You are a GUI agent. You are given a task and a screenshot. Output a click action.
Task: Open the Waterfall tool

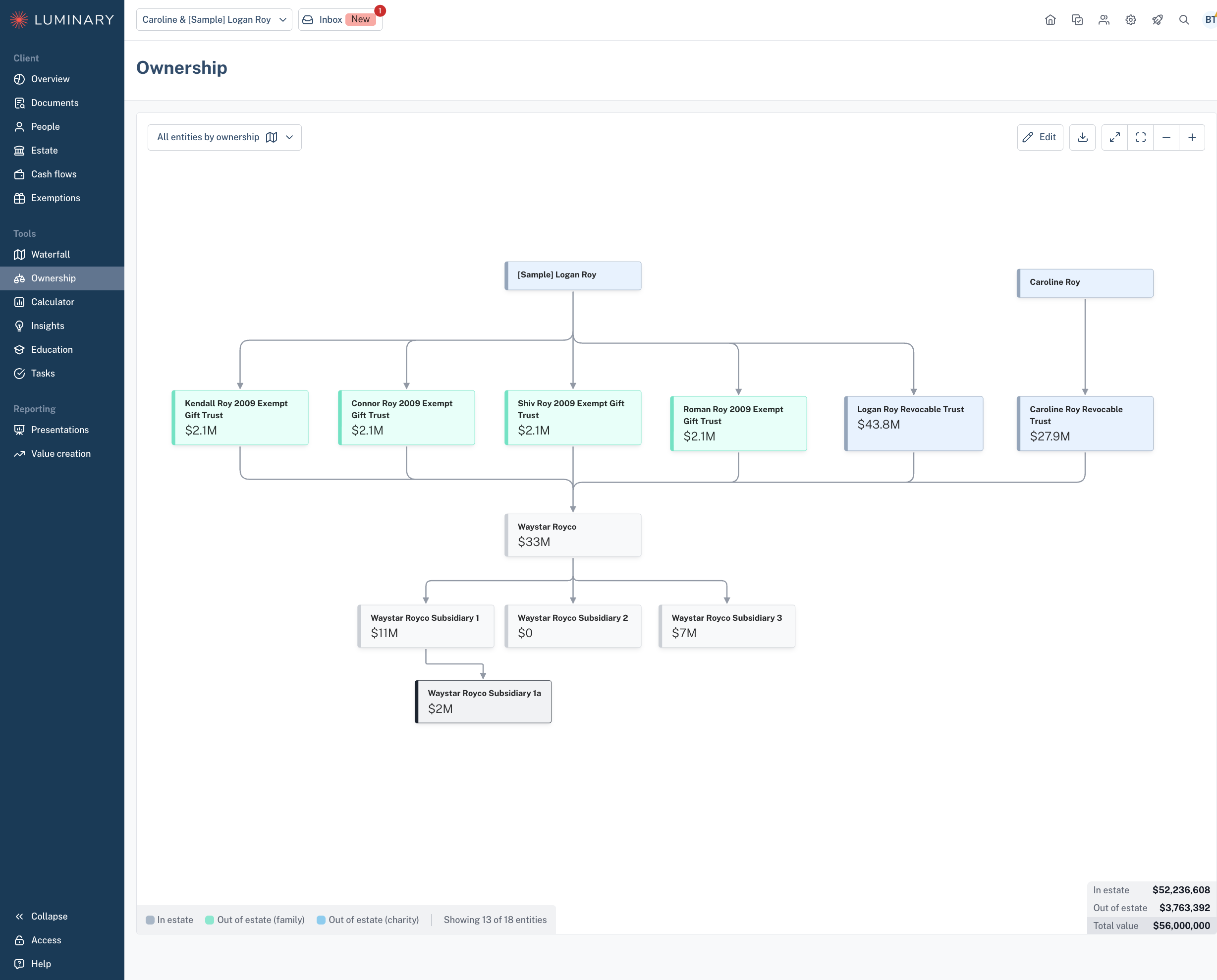point(62,255)
